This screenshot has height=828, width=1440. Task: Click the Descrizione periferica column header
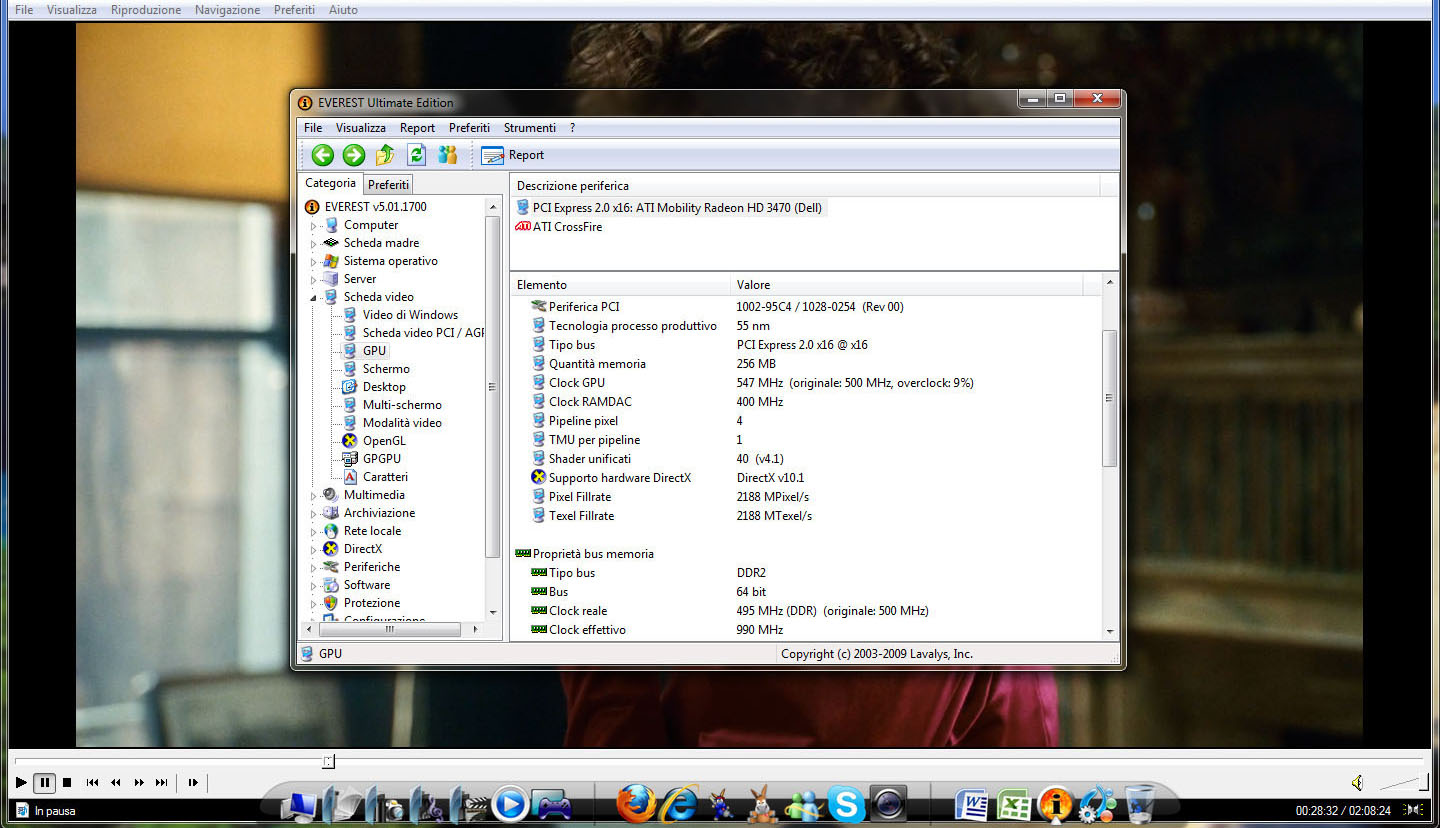point(805,186)
